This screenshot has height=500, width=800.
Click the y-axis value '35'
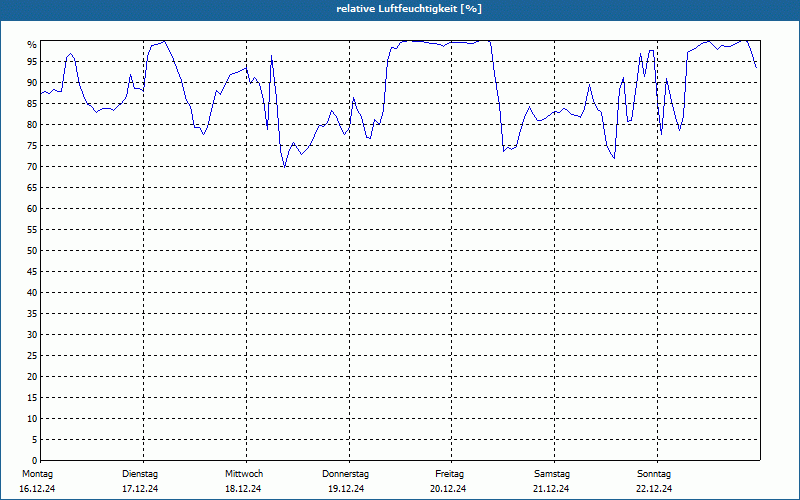pos(32,314)
